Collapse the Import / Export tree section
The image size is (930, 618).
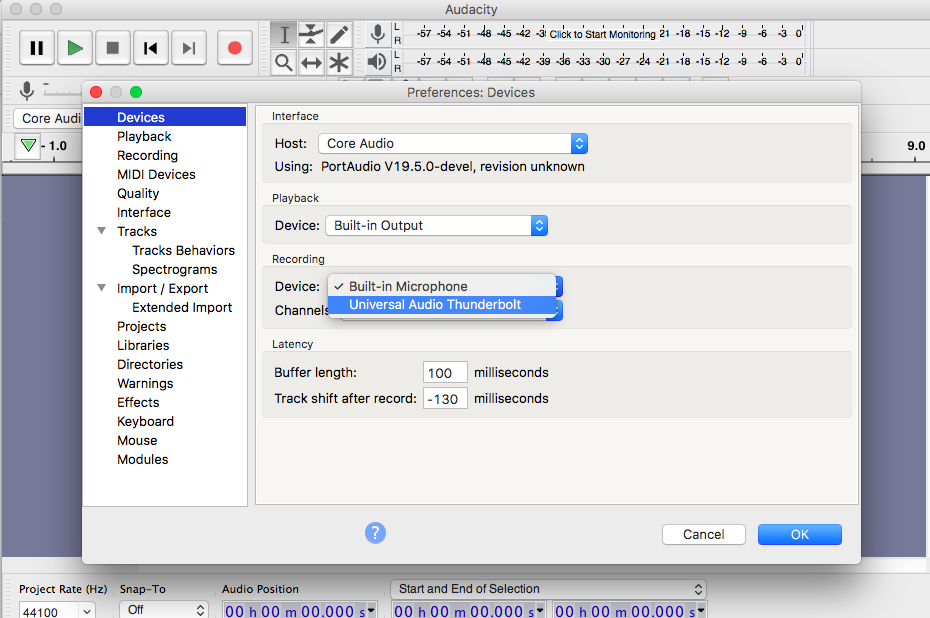(101, 288)
